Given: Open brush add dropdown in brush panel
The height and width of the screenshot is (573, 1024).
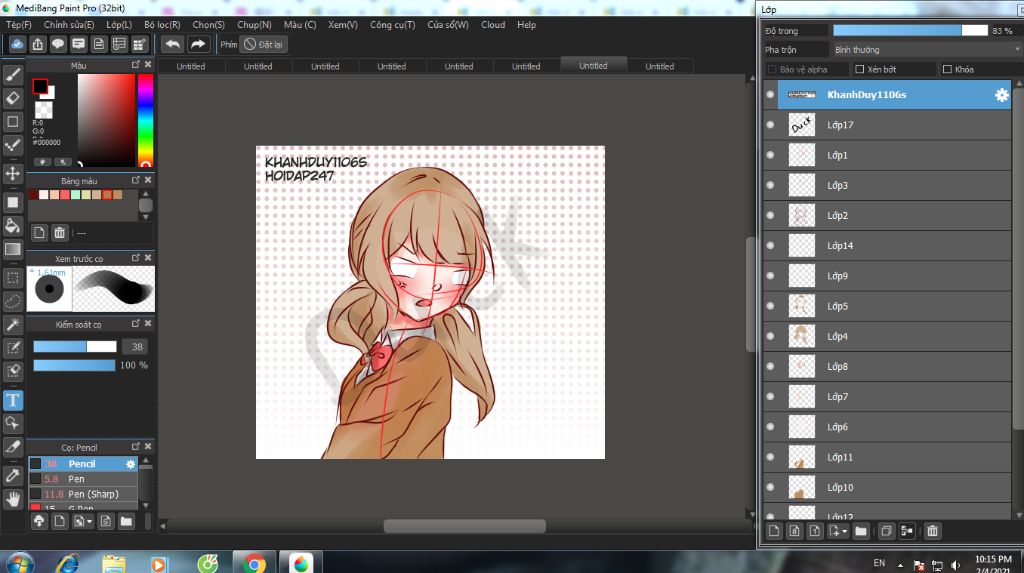Looking at the screenshot, I should 89,521.
